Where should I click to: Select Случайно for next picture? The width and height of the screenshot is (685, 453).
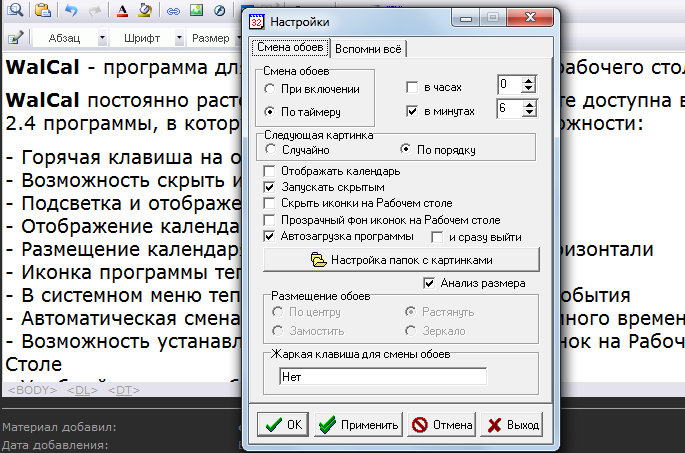tap(271, 149)
